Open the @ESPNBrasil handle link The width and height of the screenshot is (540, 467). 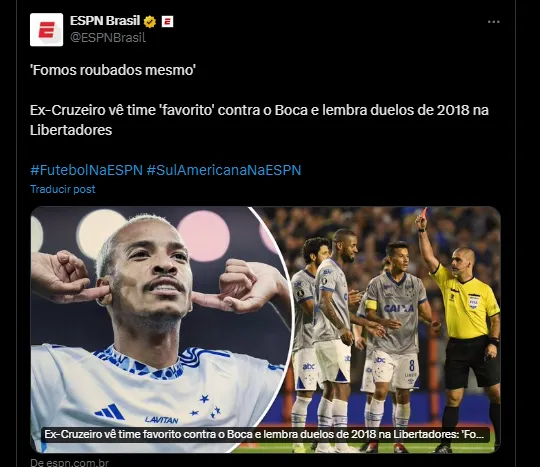point(108,38)
